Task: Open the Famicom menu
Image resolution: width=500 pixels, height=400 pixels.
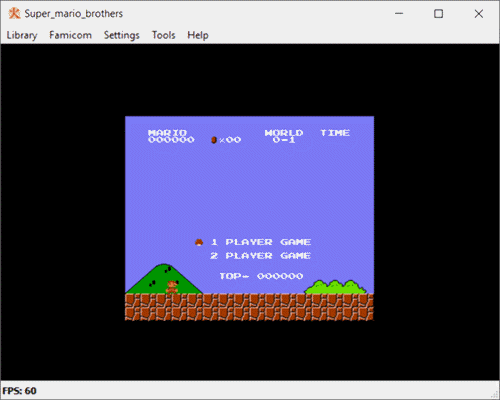Action: pos(70,35)
